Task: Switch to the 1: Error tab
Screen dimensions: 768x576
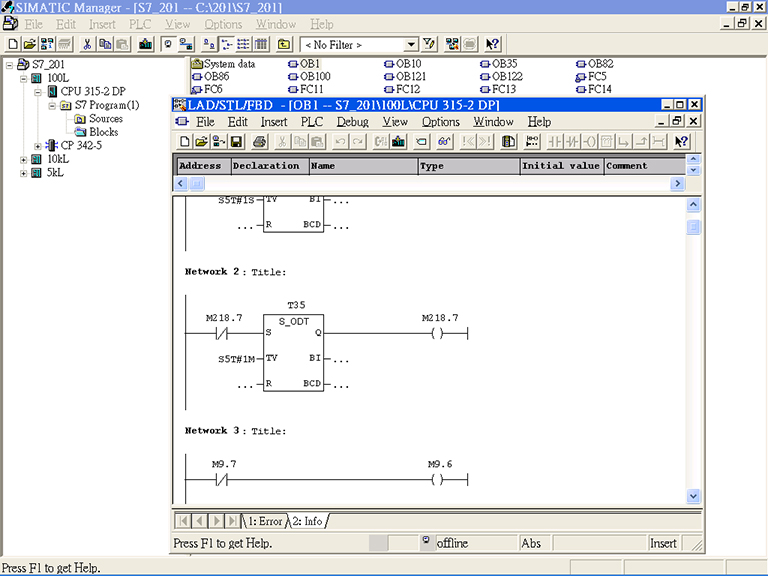Action: pos(265,521)
